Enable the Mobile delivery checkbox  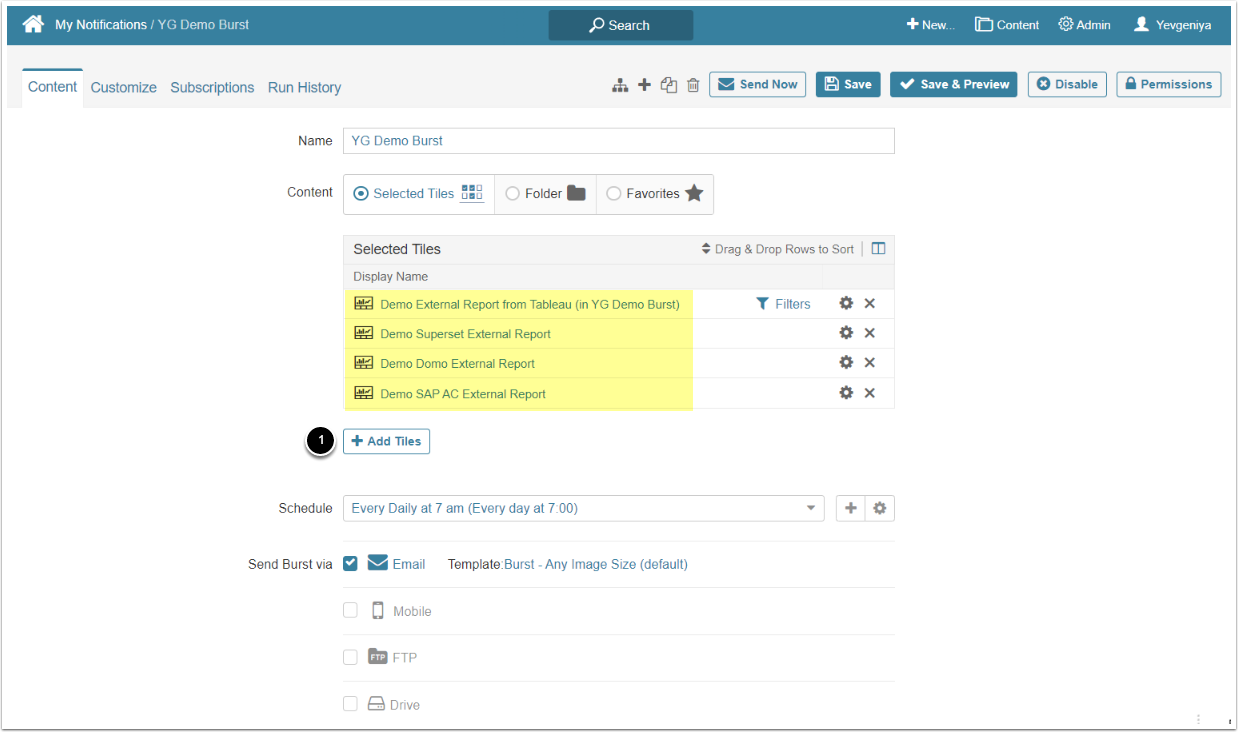(350, 610)
